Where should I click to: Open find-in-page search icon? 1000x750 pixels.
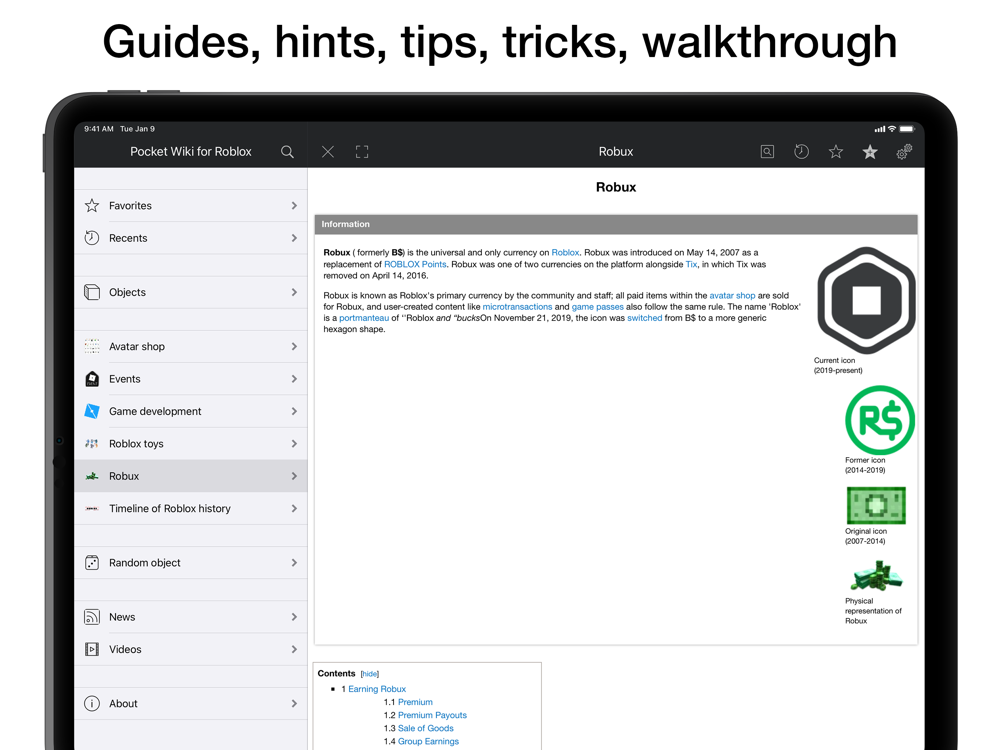[767, 152]
